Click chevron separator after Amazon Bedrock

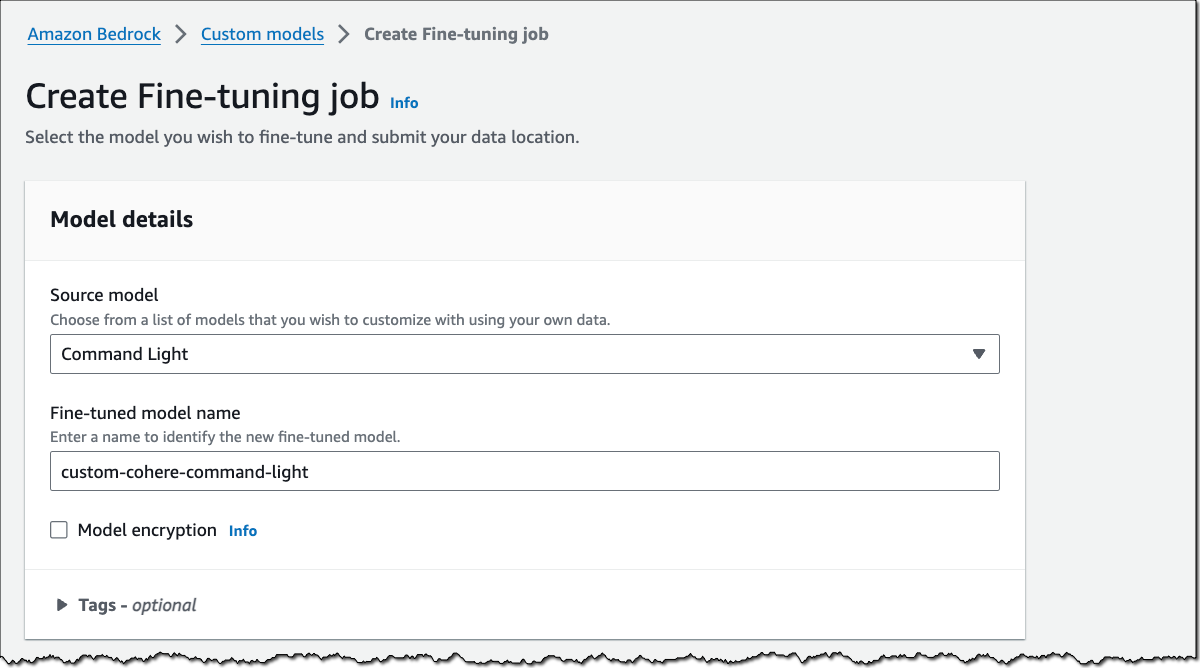coord(181,34)
